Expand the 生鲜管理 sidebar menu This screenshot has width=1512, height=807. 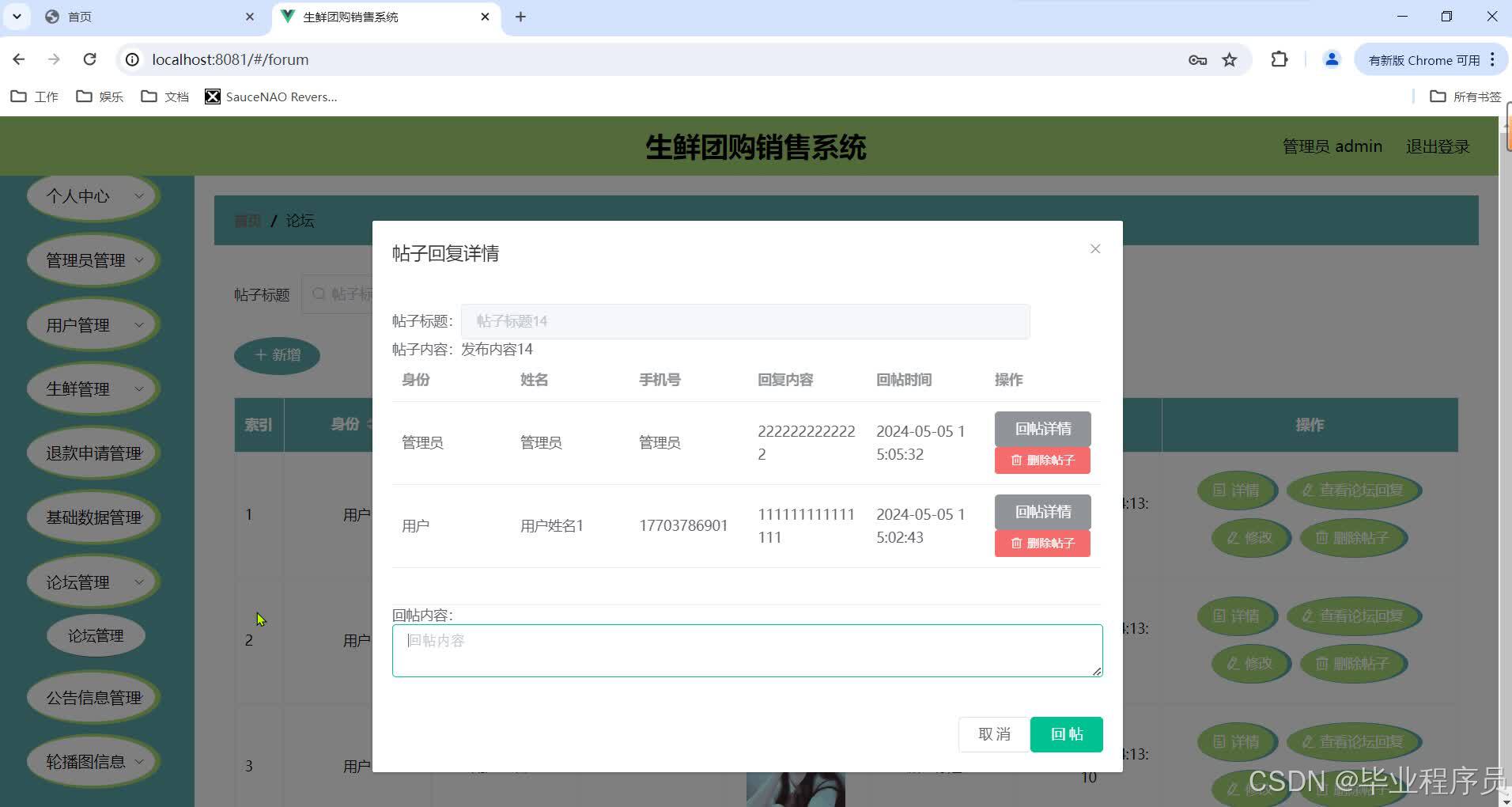point(93,388)
